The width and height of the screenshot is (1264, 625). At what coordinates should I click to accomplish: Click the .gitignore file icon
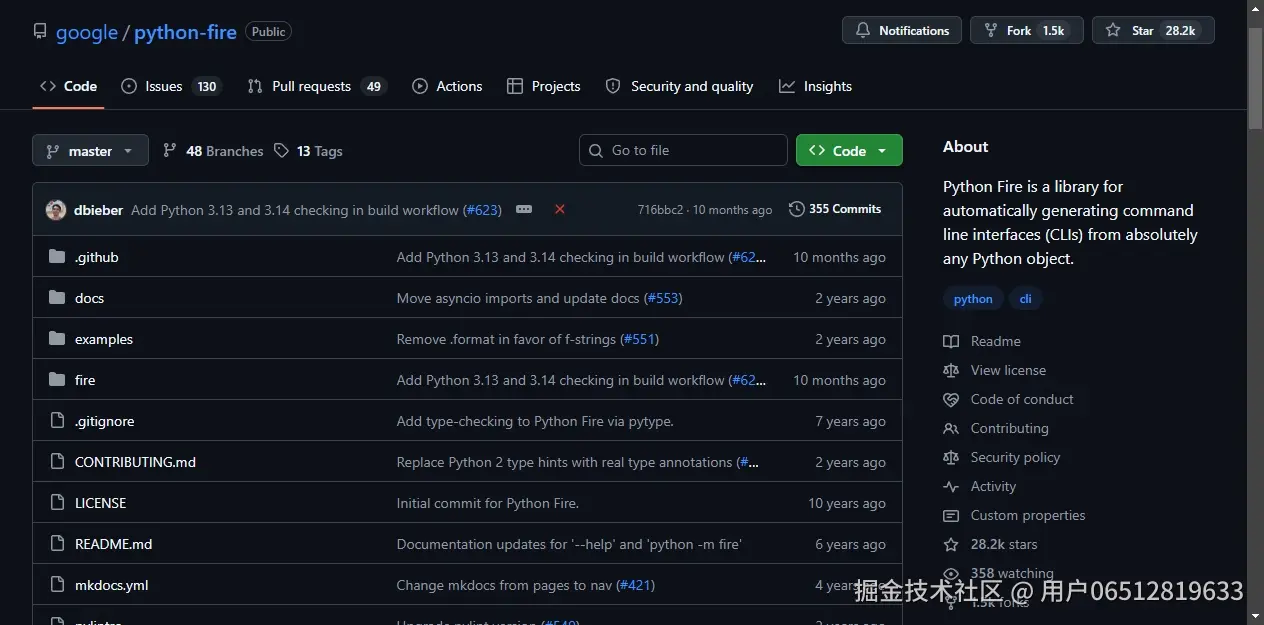[x=57, y=421]
